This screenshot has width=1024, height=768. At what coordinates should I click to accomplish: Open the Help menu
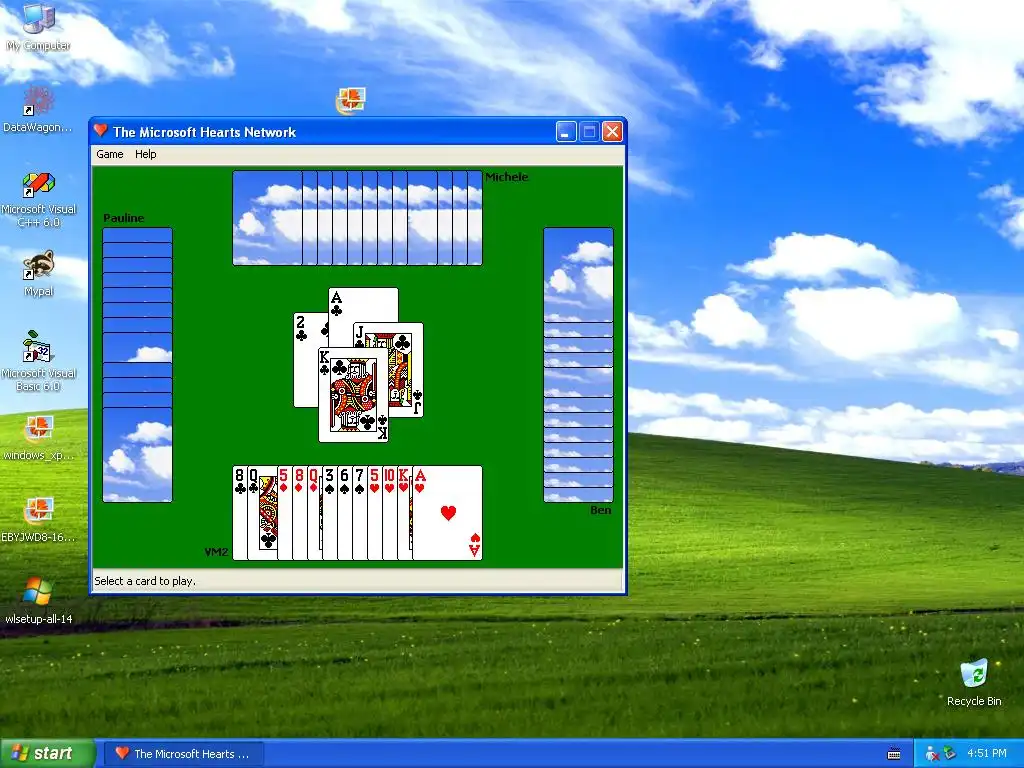coord(146,154)
